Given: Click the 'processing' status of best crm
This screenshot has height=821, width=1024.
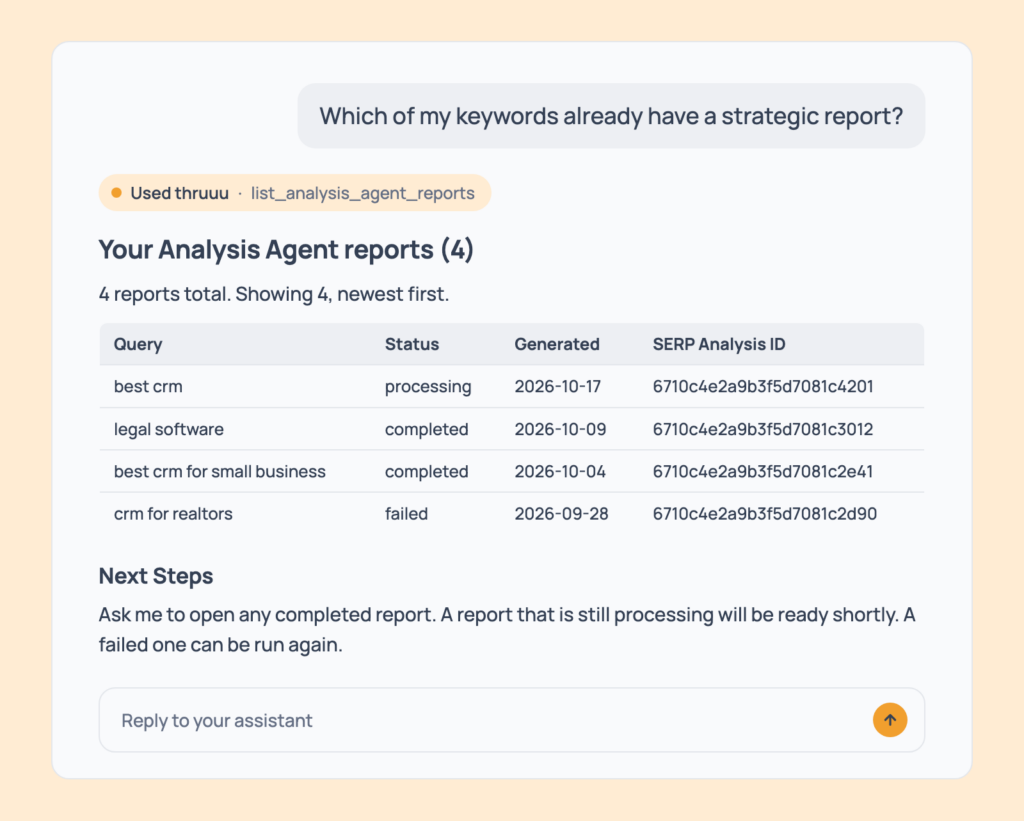Looking at the screenshot, I should (428, 387).
